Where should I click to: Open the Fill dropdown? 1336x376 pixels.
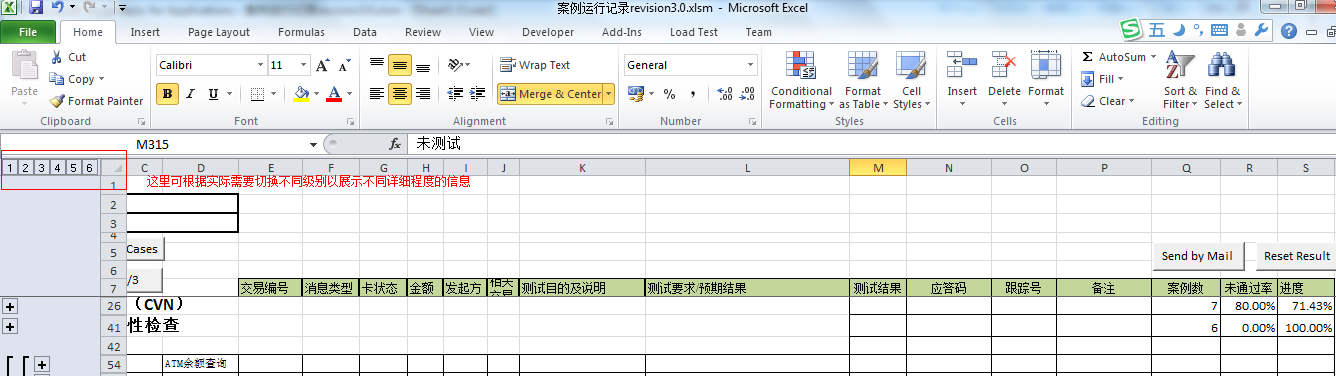coord(1103,79)
